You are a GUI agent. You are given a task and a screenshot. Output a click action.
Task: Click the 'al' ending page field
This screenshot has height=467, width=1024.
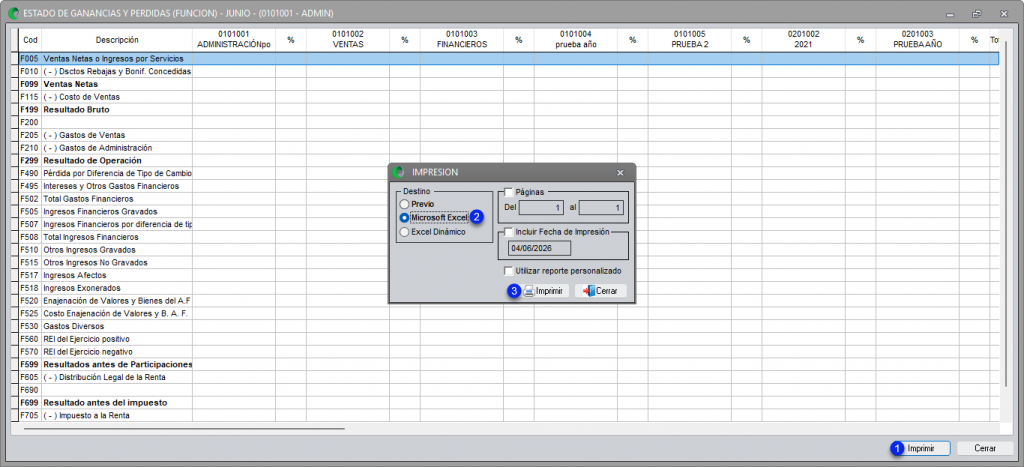tap(601, 208)
